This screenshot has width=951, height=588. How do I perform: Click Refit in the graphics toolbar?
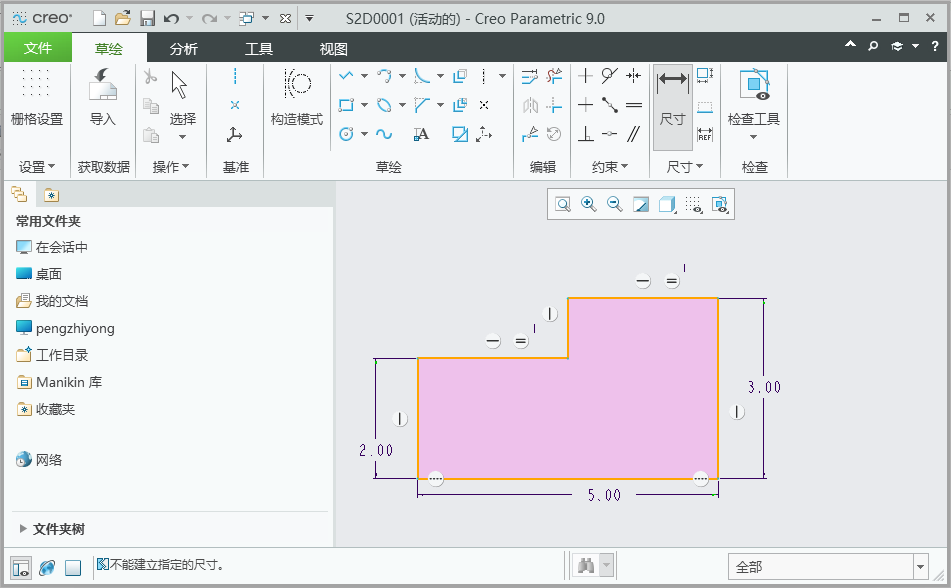(x=563, y=204)
